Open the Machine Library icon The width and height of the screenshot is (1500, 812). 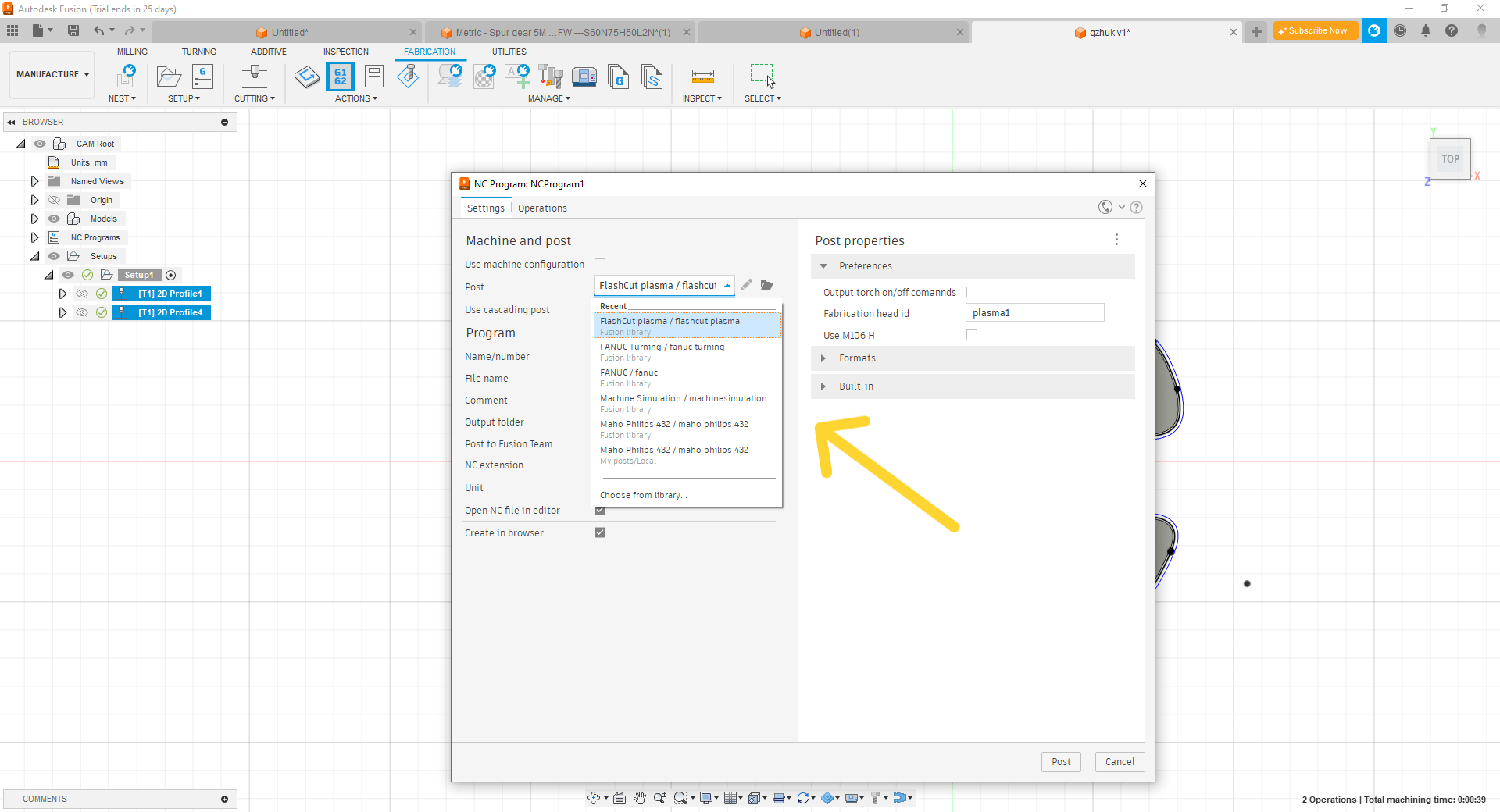[x=584, y=77]
